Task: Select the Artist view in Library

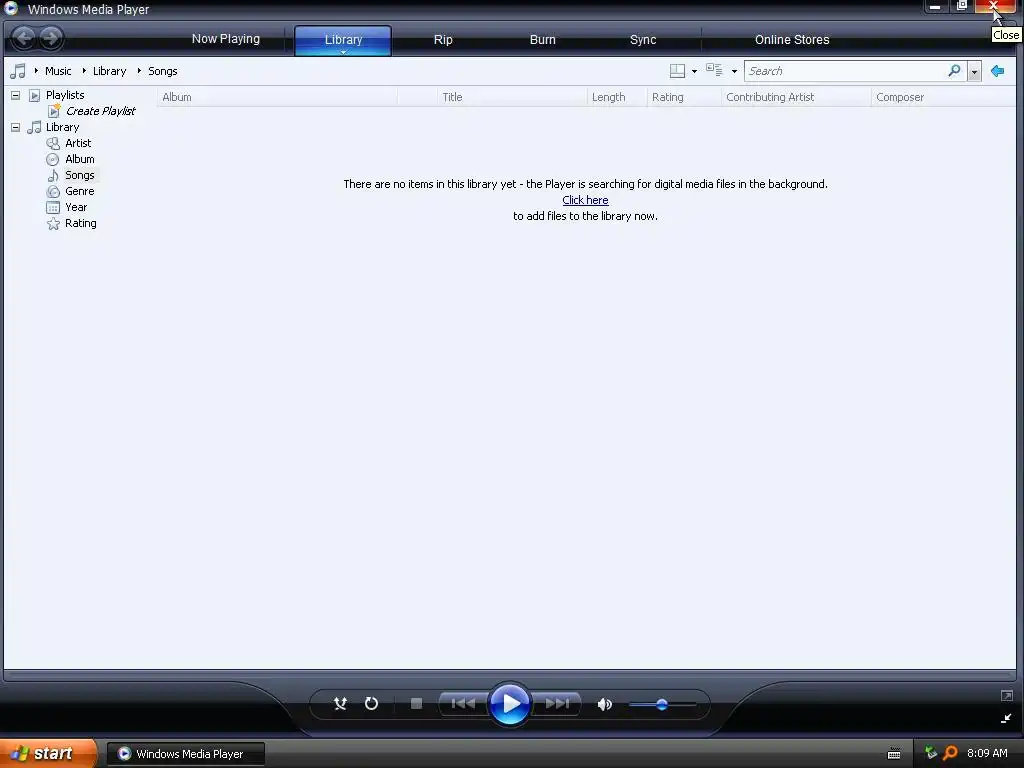Action: click(x=78, y=143)
